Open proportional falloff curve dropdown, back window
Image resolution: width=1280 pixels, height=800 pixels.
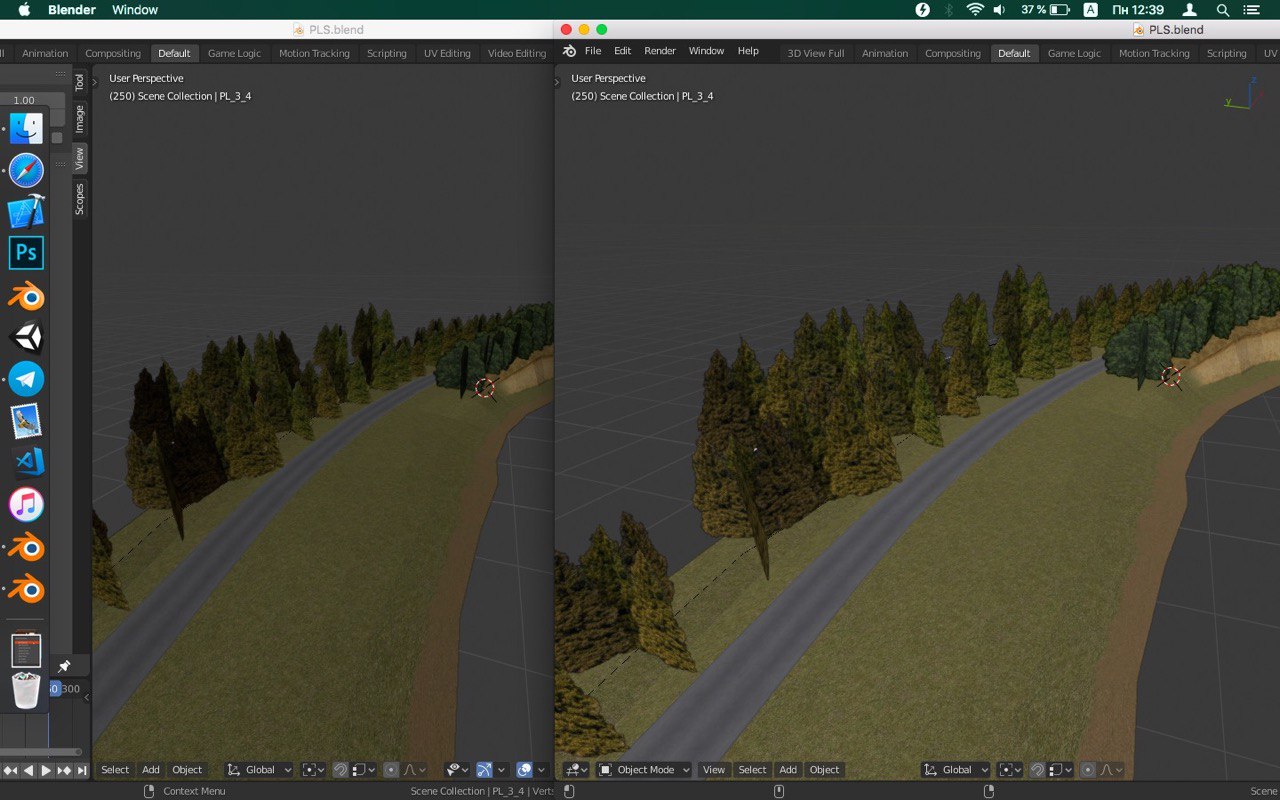coord(415,770)
